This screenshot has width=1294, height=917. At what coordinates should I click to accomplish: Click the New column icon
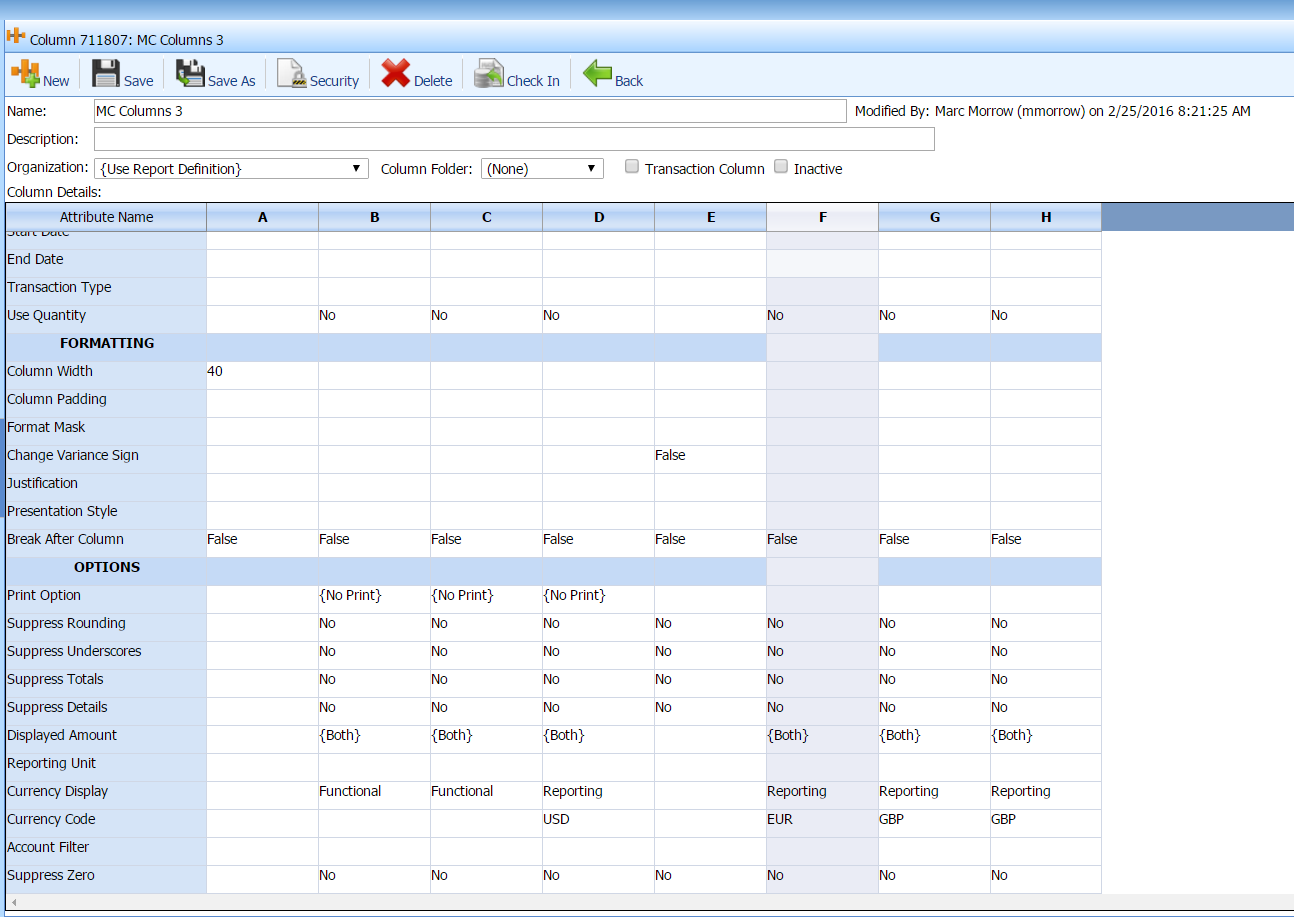(25, 74)
